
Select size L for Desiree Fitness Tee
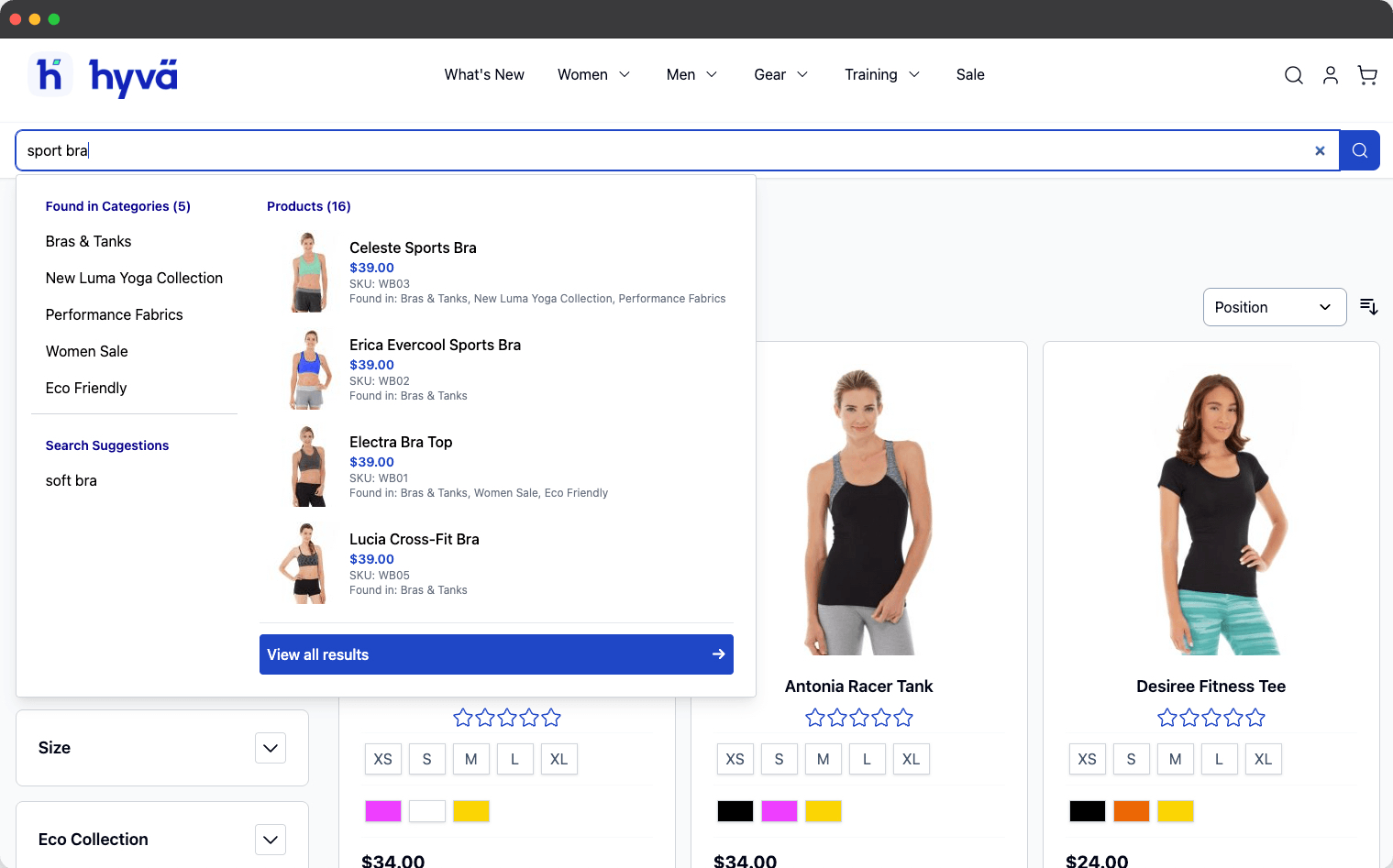tap(1219, 759)
